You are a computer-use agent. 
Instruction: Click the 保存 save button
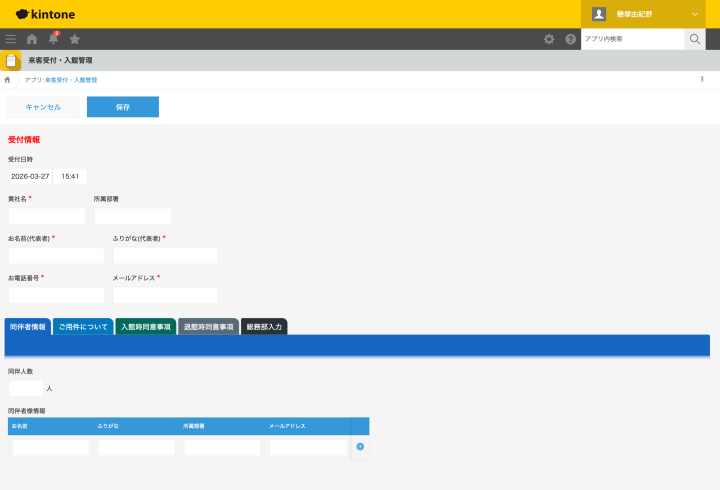coord(123,107)
